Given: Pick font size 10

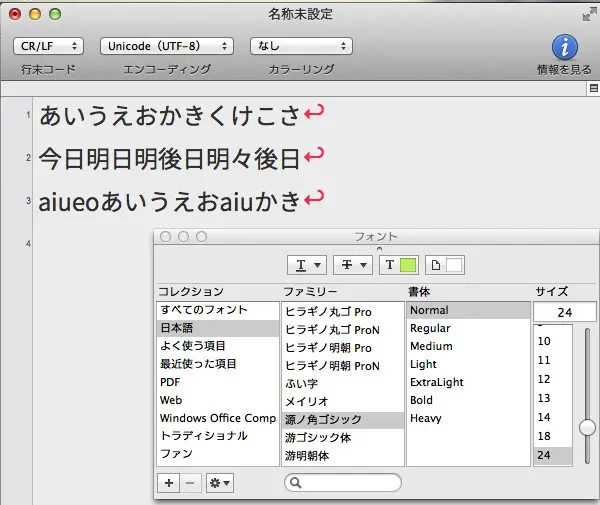Looking at the screenshot, I should tap(553, 341).
